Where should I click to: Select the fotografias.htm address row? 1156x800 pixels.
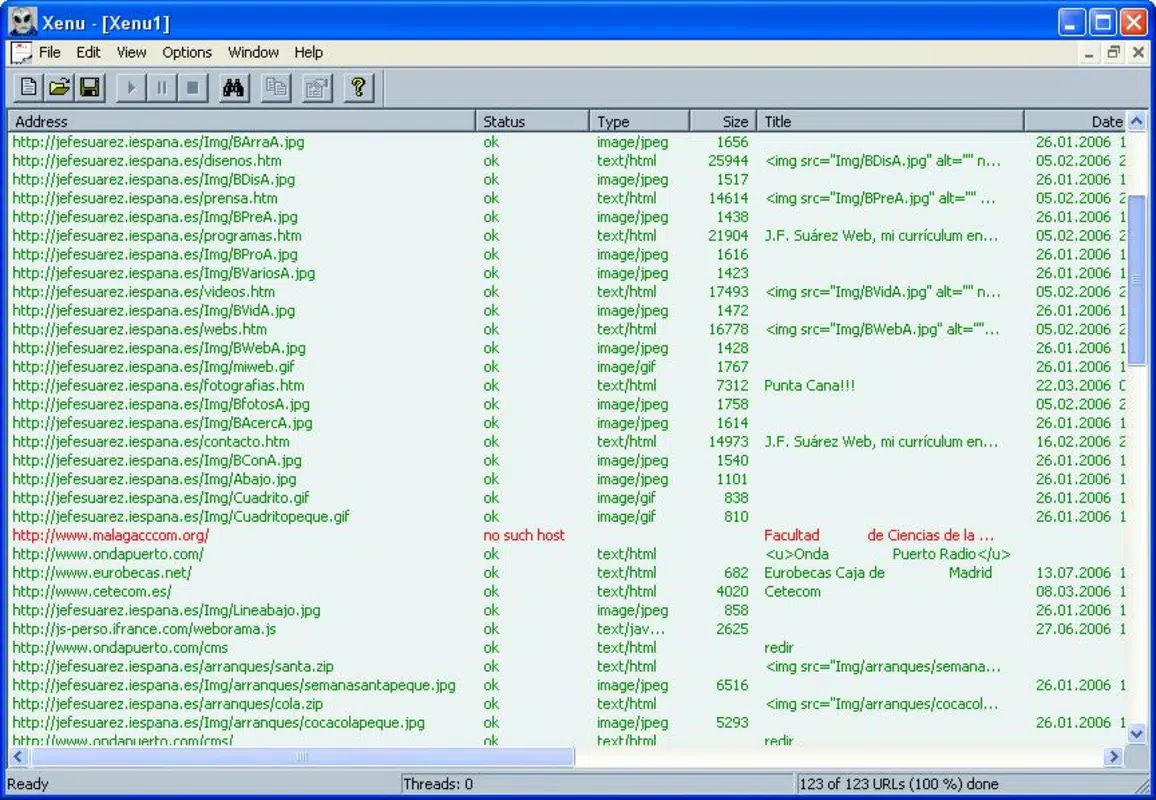(158, 386)
